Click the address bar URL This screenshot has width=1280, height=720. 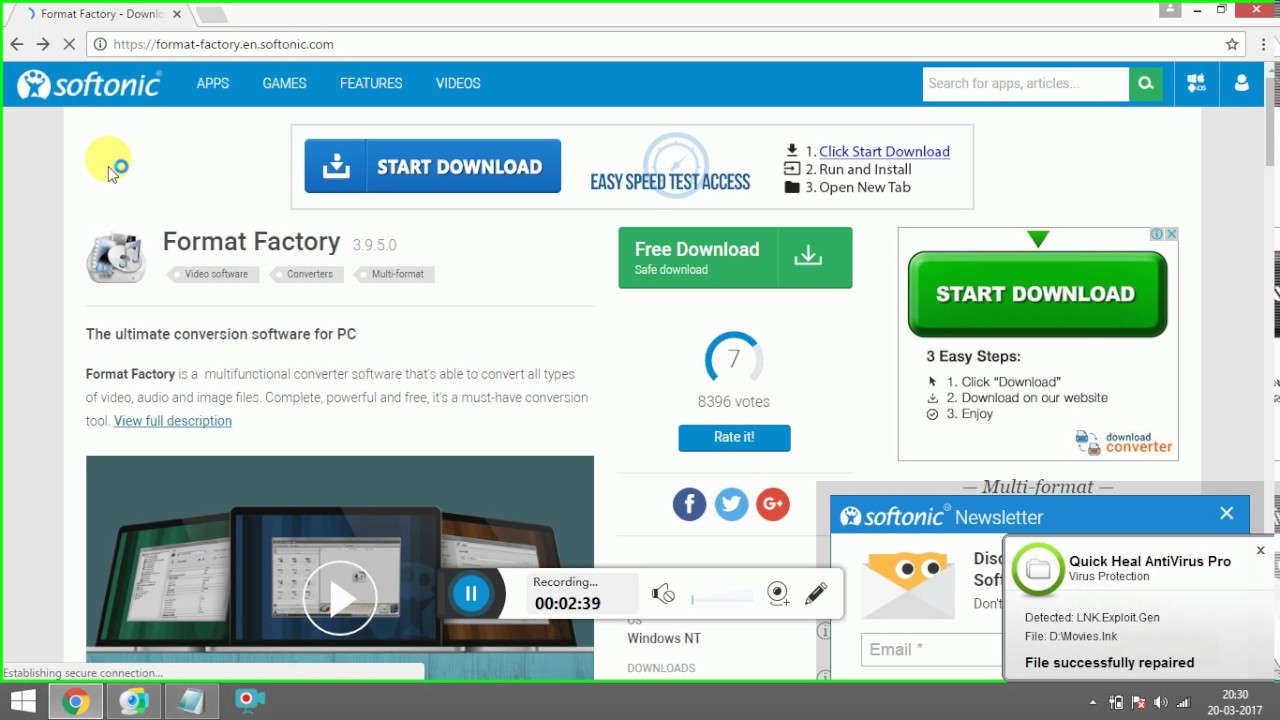coord(223,44)
